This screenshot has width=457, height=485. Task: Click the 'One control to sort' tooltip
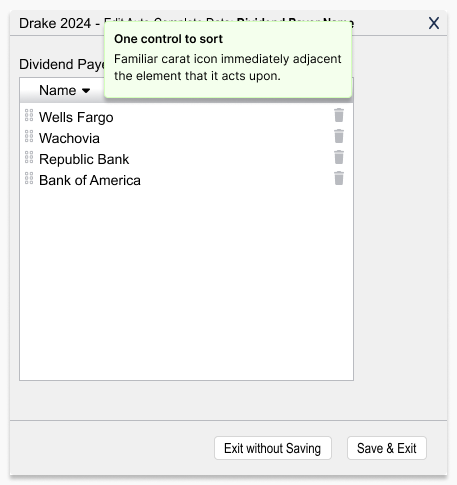[228, 60]
